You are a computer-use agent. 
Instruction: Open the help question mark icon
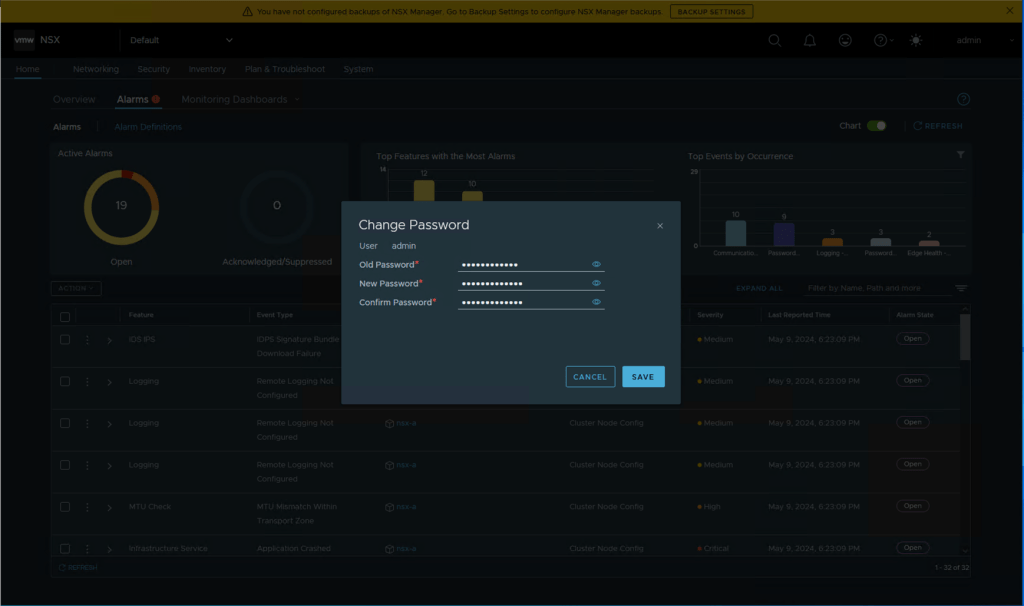click(x=880, y=41)
